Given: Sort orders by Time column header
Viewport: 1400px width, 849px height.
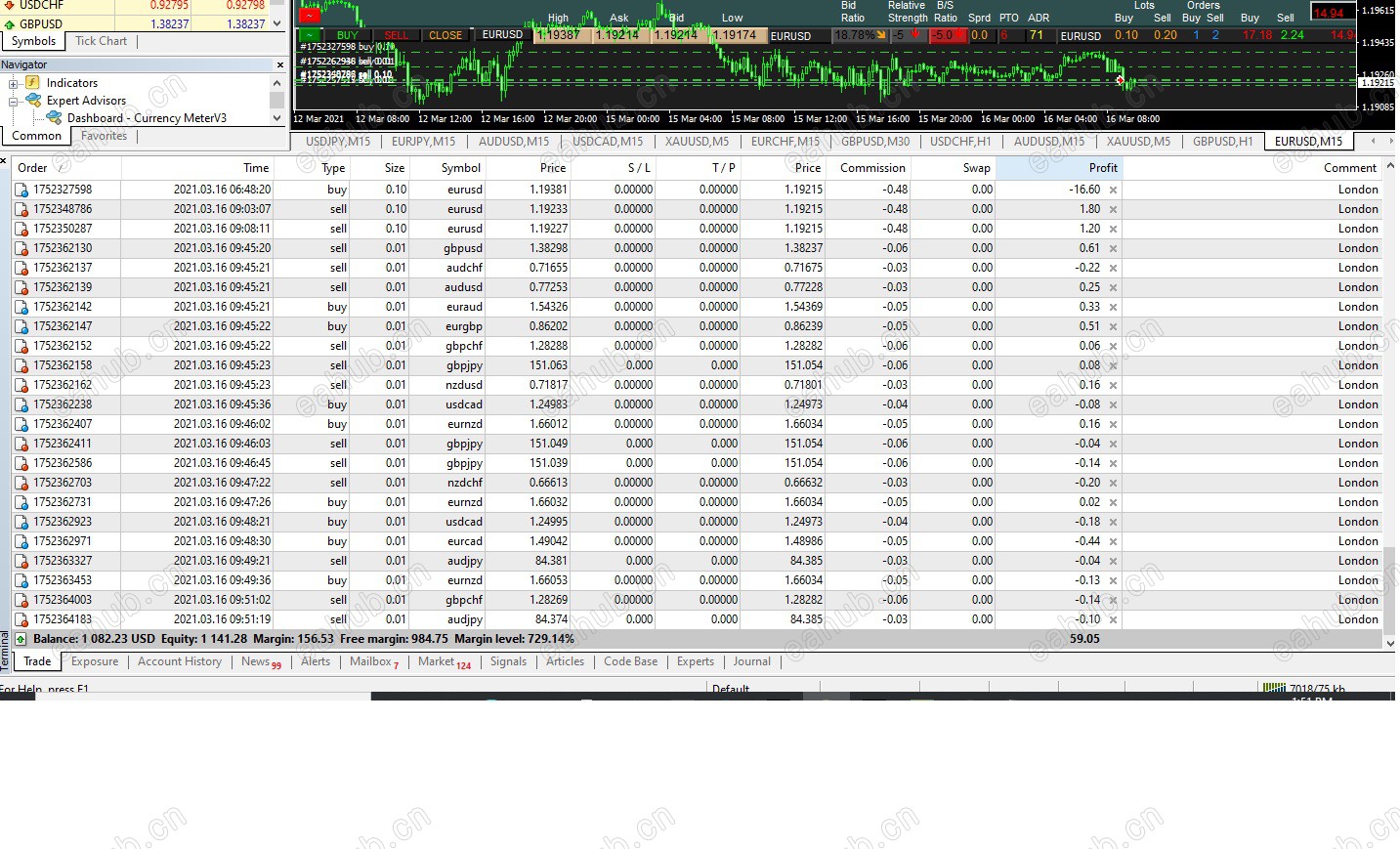Looking at the screenshot, I should [x=198, y=168].
